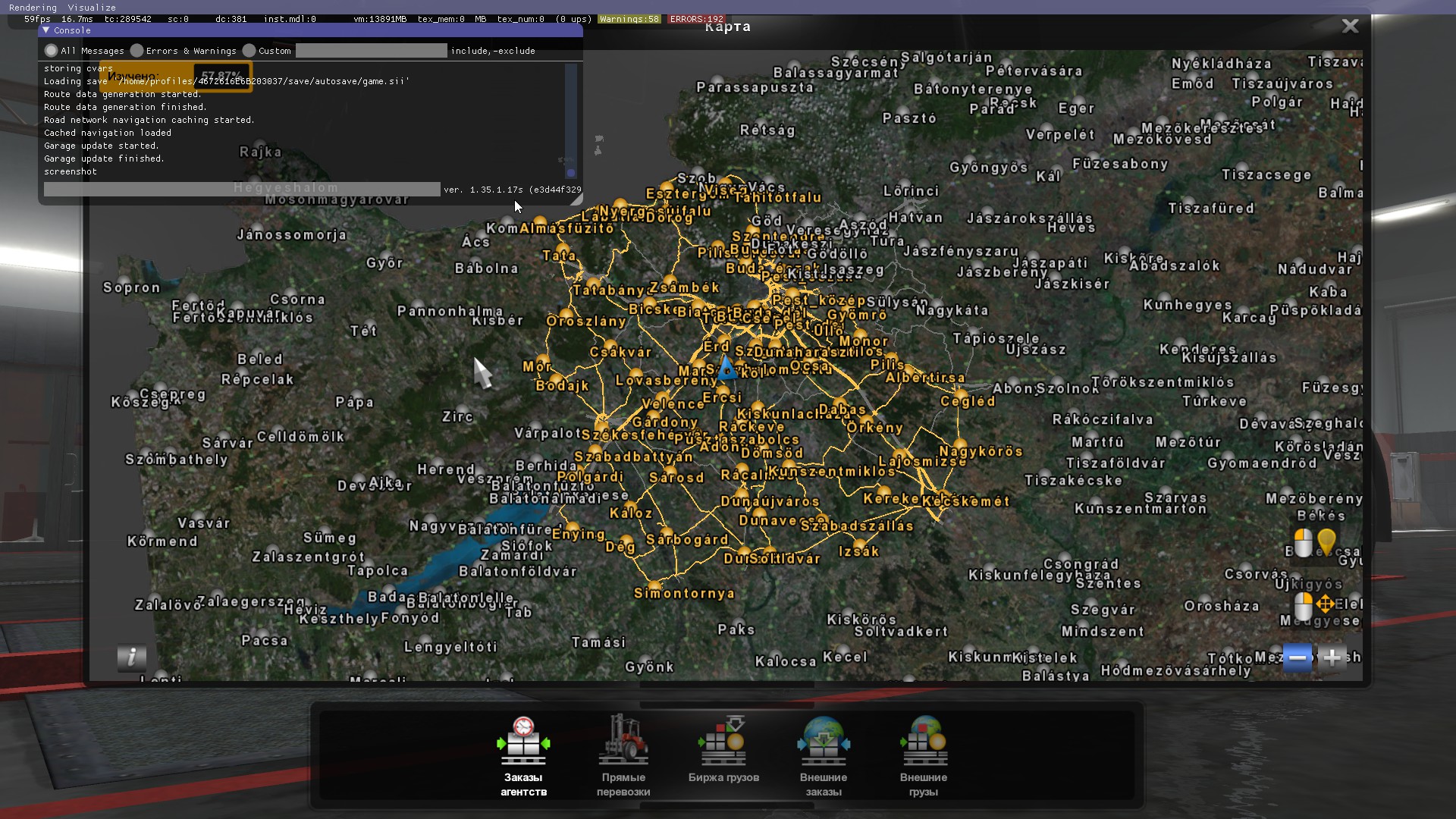Image resolution: width=1456 pixels, height=819 pixels.
Task: Click the Tamási city label on map
Action: pyautogui.click(x=598, y=642)
